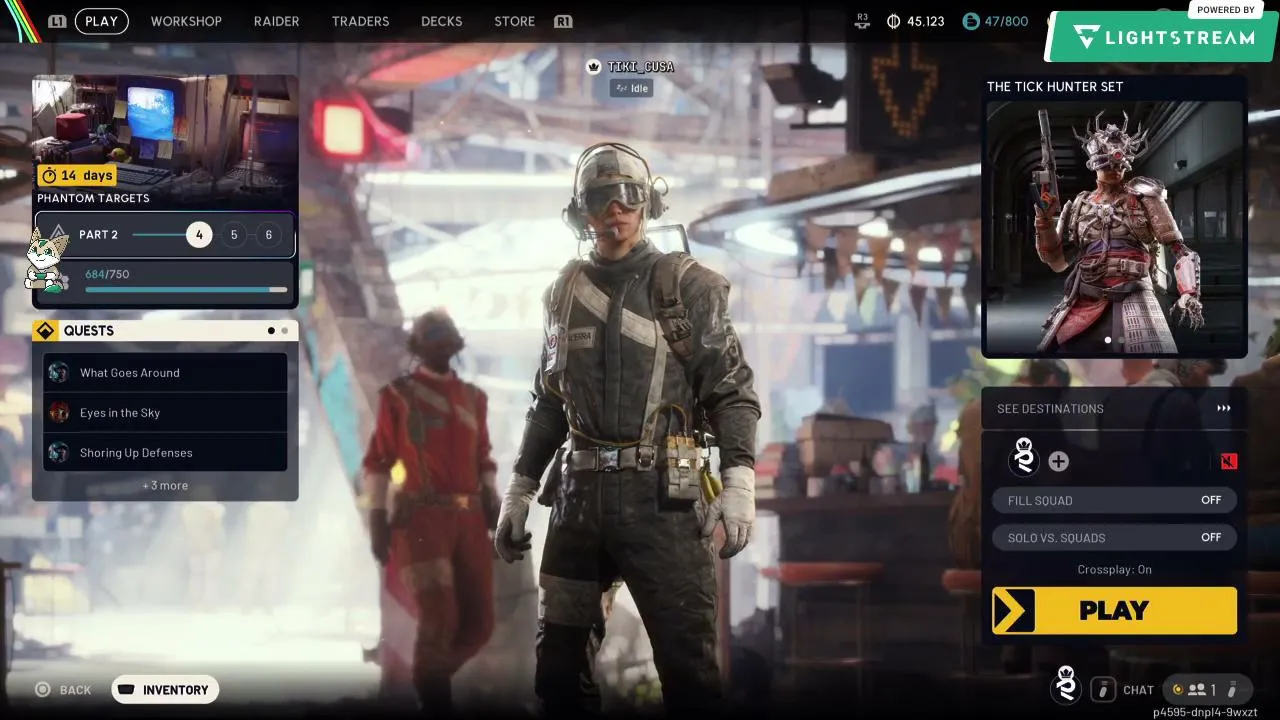Image resolution: width=1280 pixels, height=720 pixels.
Task: Expand the +3 more quests
Action: (165, 486)
